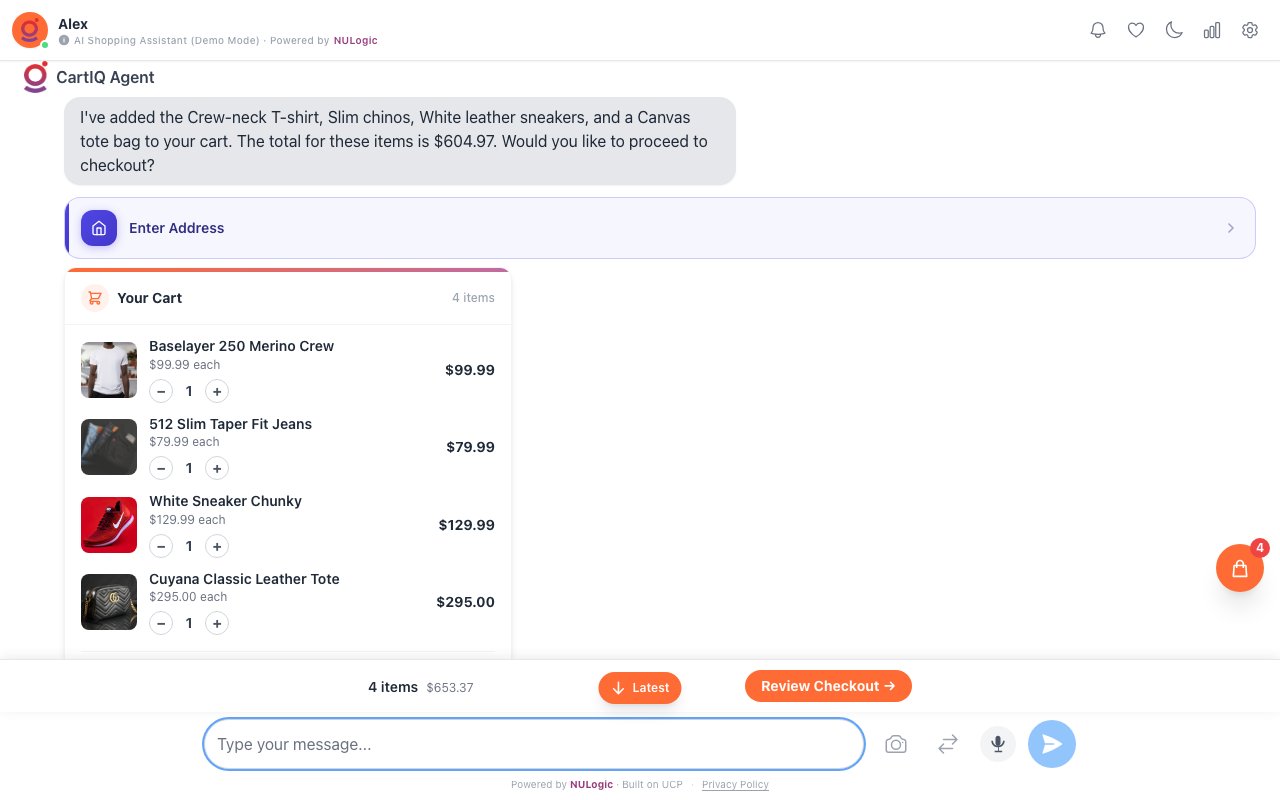Click the camera icon to upload image
Viewport: 1280px width, 800px height.
[x=896, y=744]
